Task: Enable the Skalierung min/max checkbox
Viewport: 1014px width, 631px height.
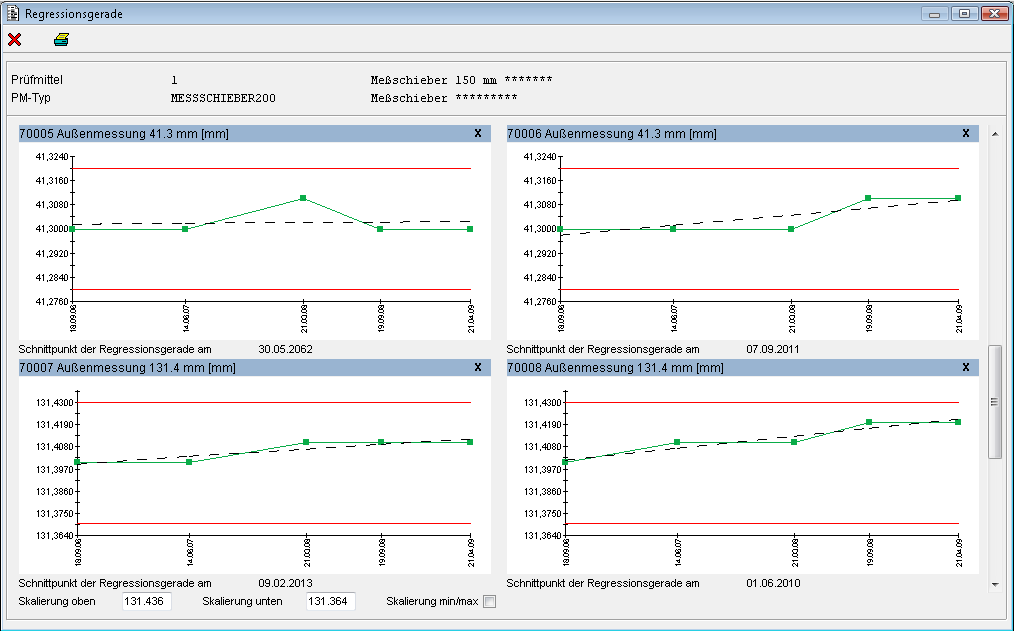Action: point(490,602)
